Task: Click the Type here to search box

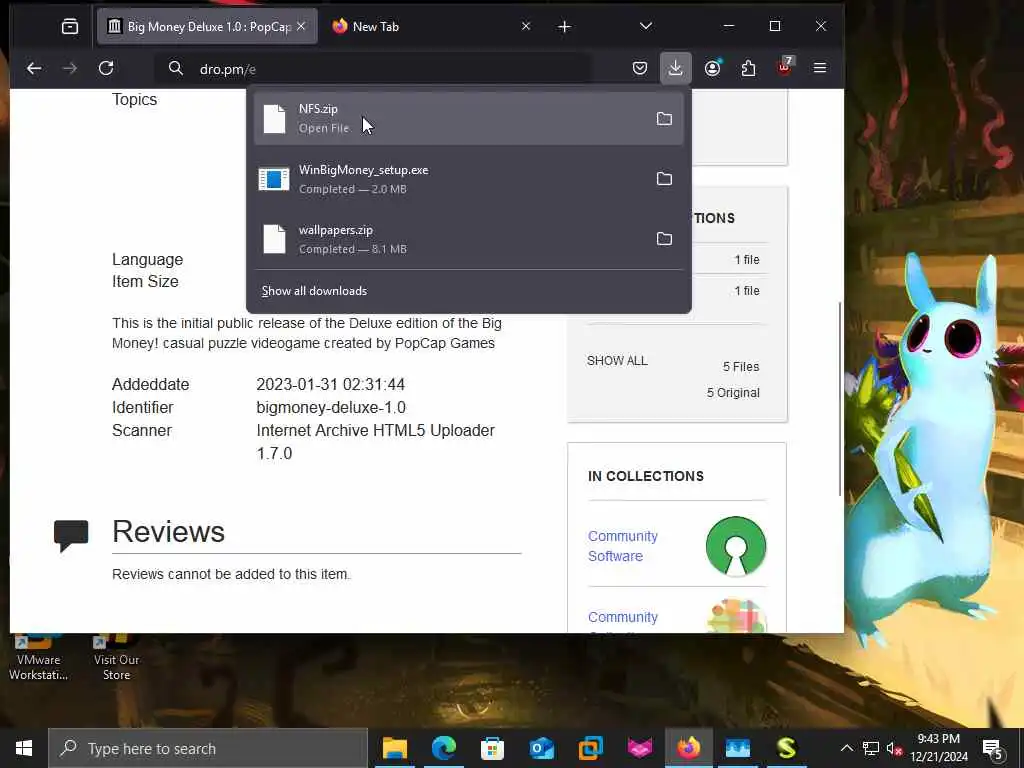Action: coord(208,748)
